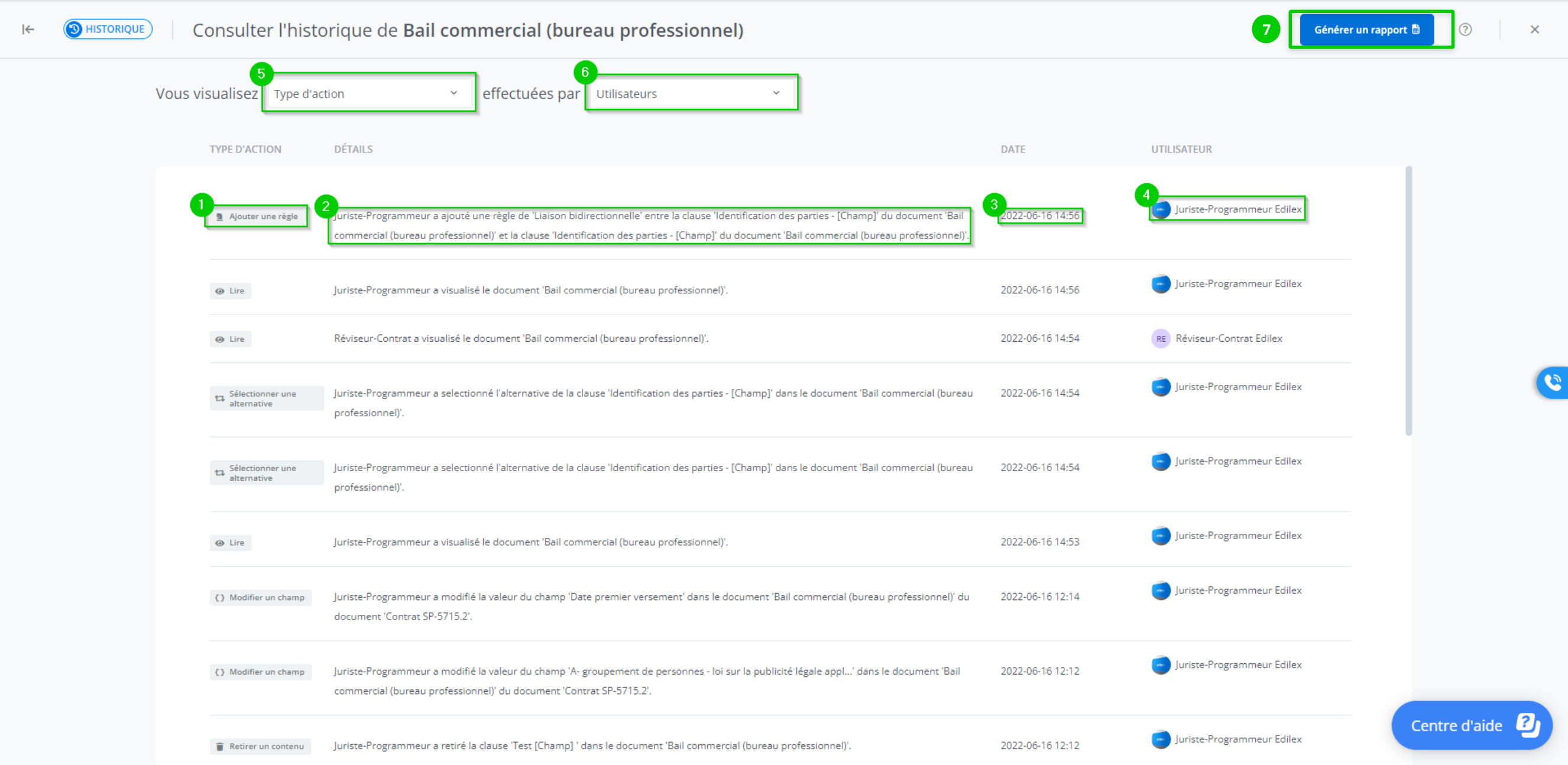This screenshot has width=1568, height=765.
Task: Click the DATE column header
Action: coord(1013,149)
